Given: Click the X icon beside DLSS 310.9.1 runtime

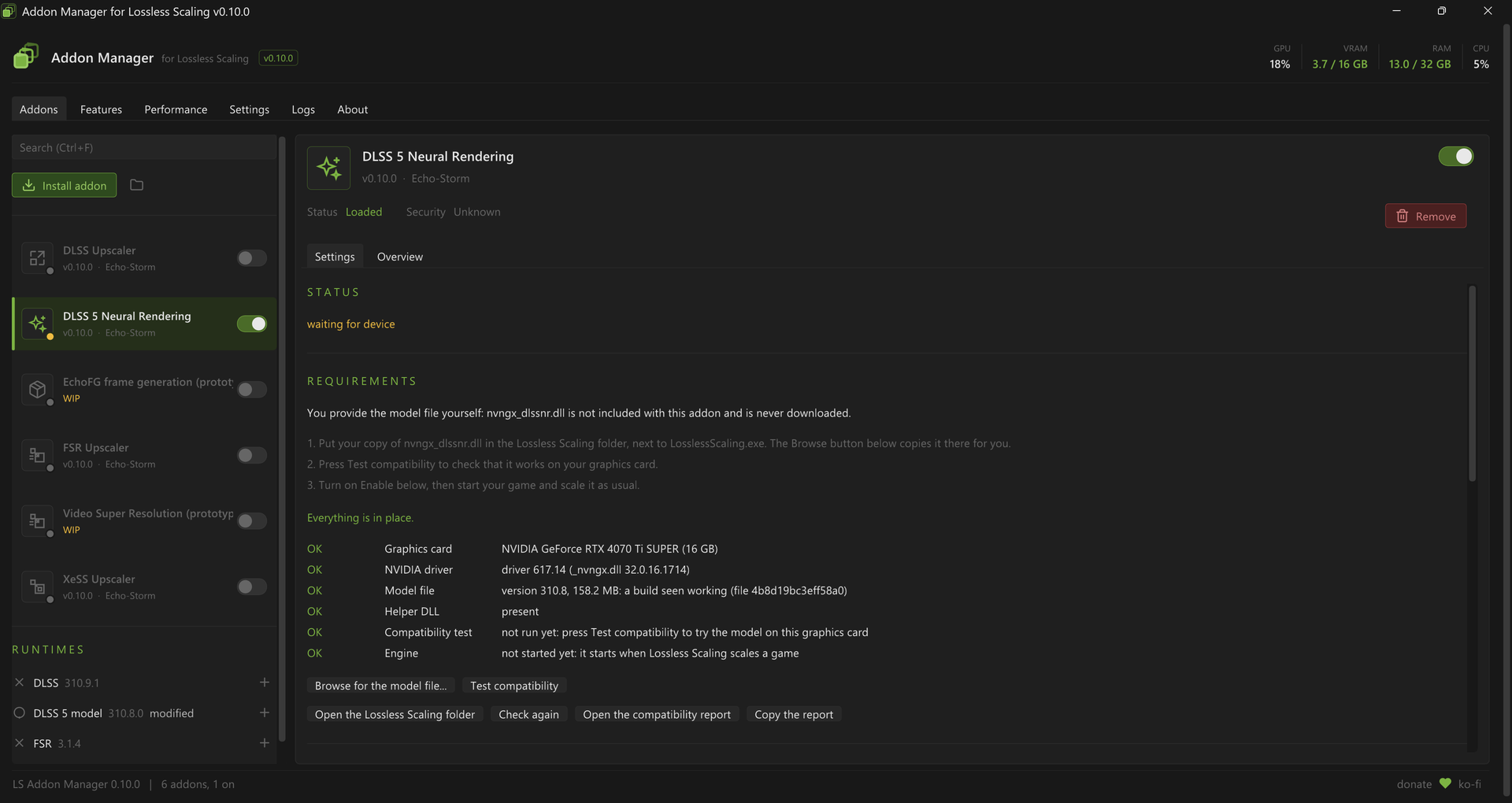Looking at the screenshot, I should click(x=20, y=683).
